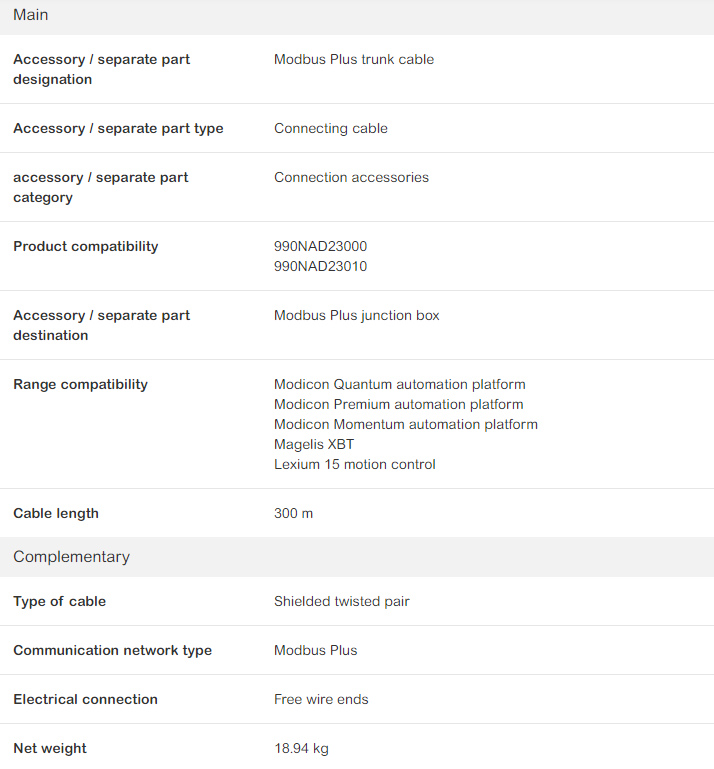Select 'Modicon Momentum automation platform' entry
This screenshot has width=714, height=769.
406,425
